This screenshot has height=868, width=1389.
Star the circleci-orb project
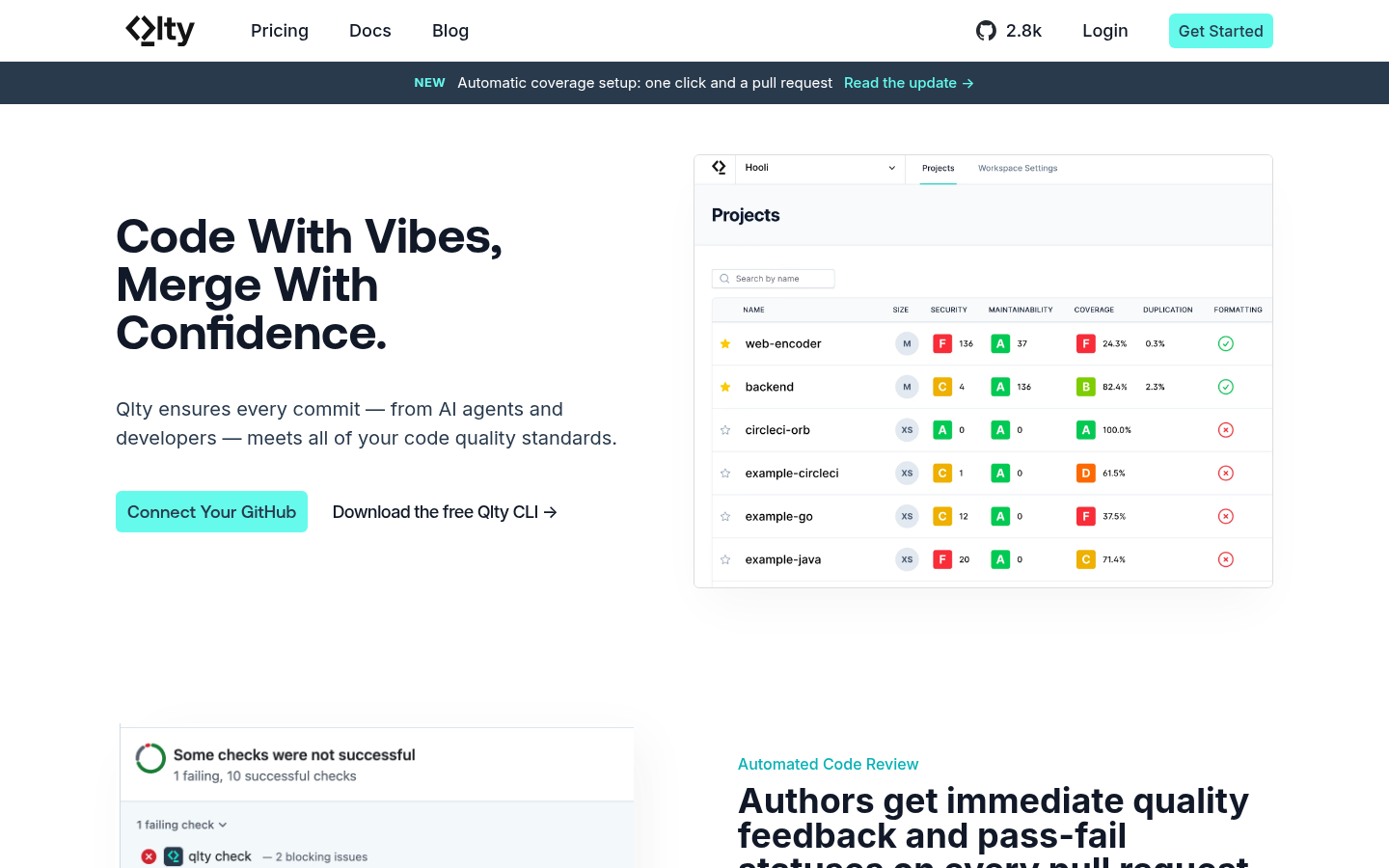pyautogui.click(x=725, y=430)
